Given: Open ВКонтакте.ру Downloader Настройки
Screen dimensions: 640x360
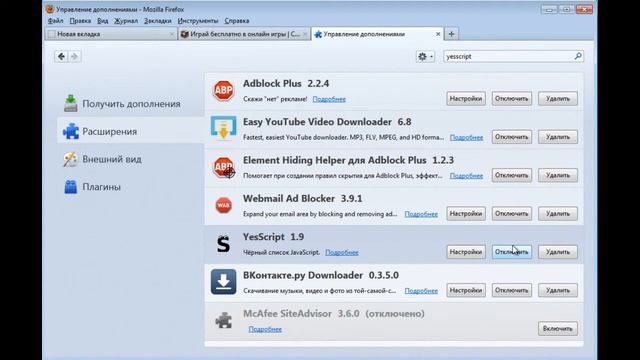Looking at the screenshot, I should 466,290.
